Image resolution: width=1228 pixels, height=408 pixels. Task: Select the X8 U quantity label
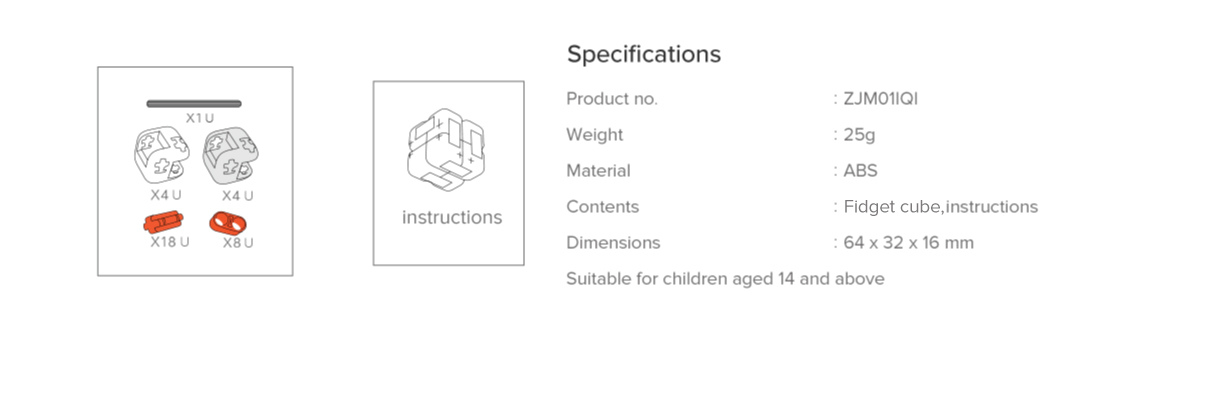tap(238, 242)
